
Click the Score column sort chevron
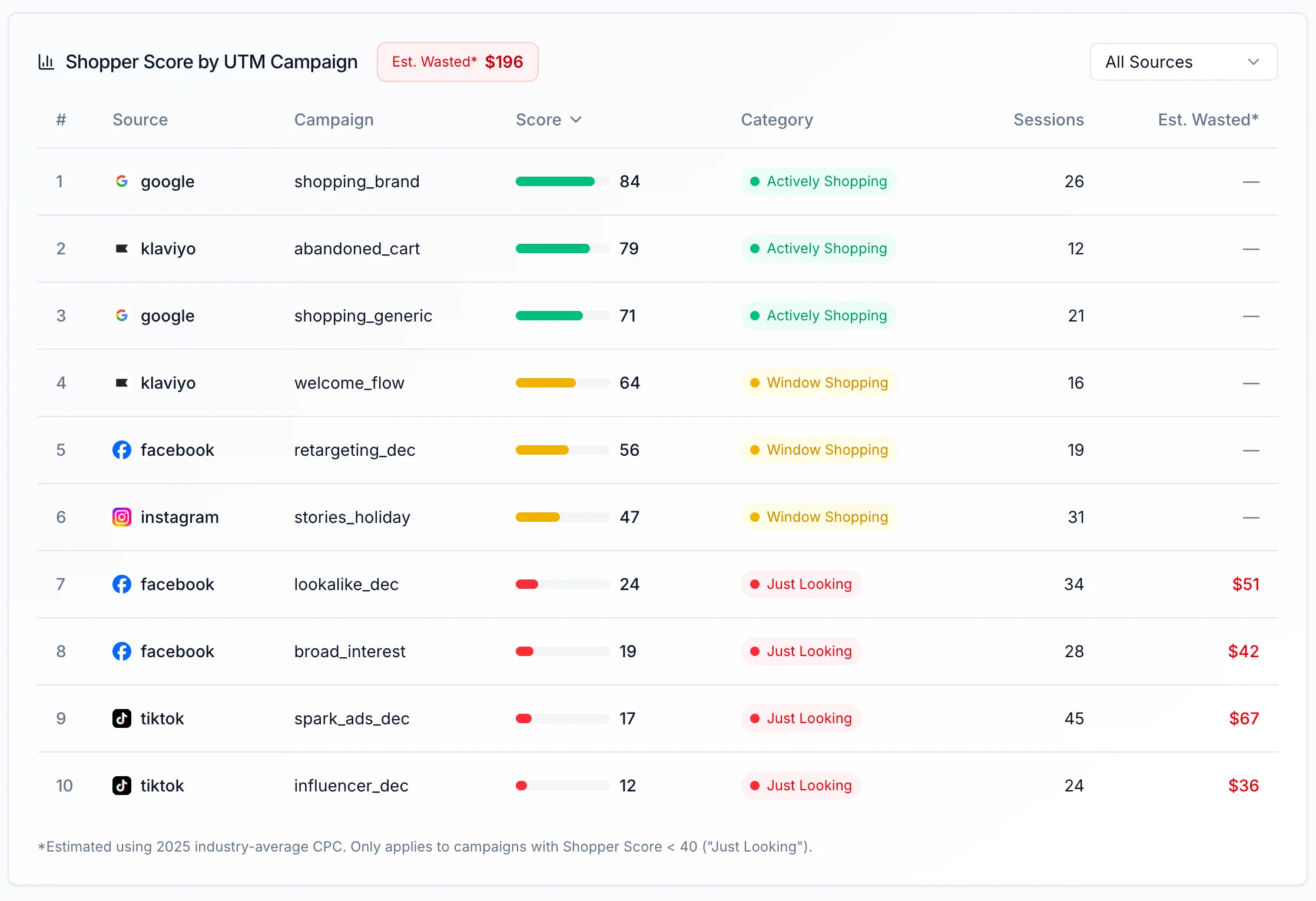[576, 120]
